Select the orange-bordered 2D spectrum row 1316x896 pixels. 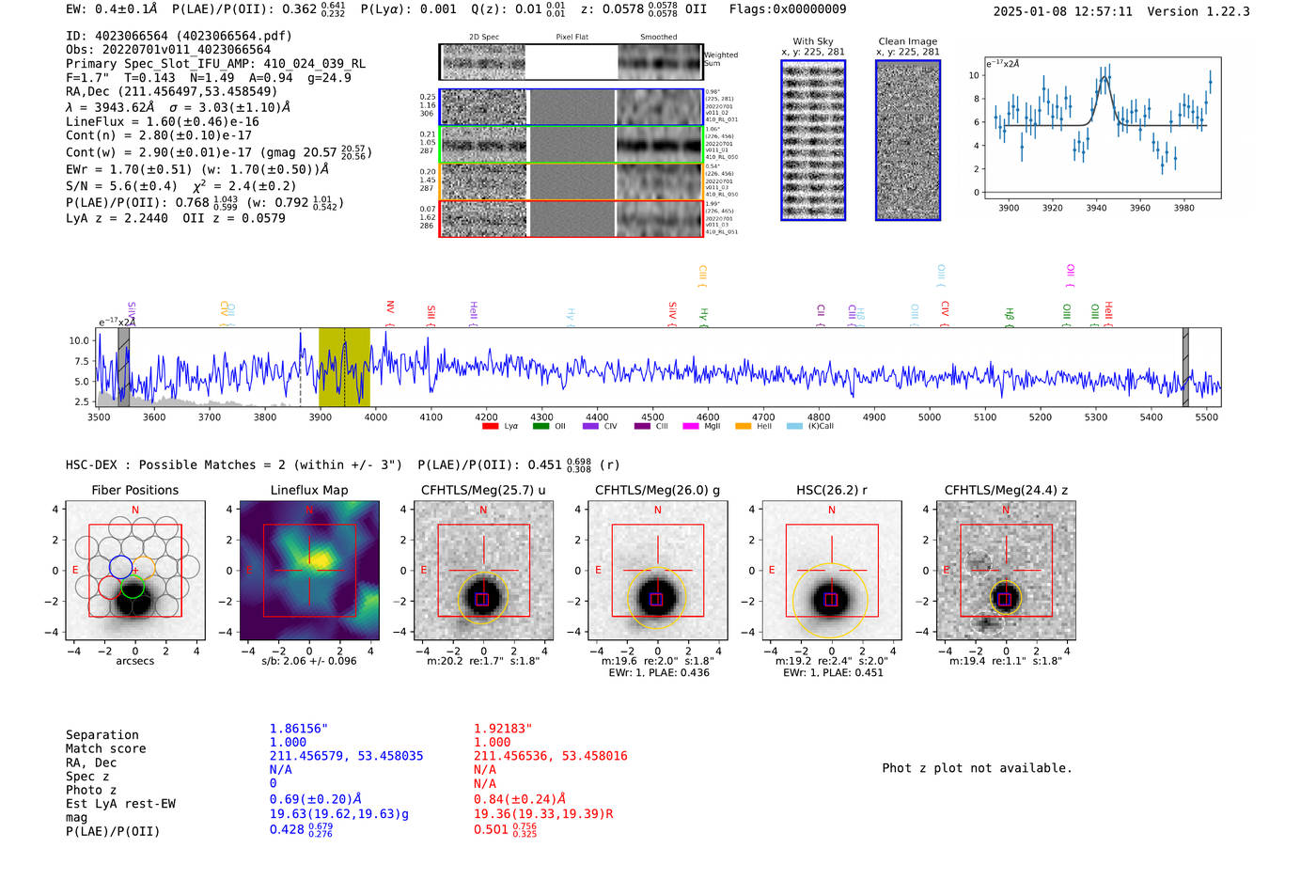pyautogui.click(x=572, y=181)
